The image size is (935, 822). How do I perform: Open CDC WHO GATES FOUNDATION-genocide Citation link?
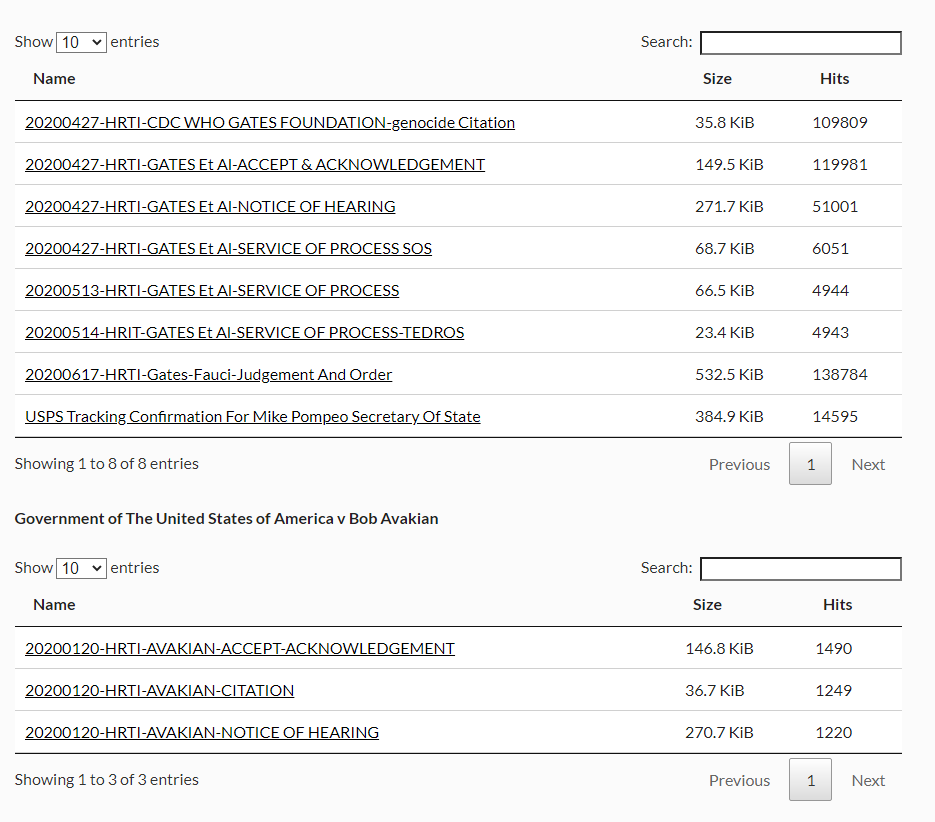point(270,122)
